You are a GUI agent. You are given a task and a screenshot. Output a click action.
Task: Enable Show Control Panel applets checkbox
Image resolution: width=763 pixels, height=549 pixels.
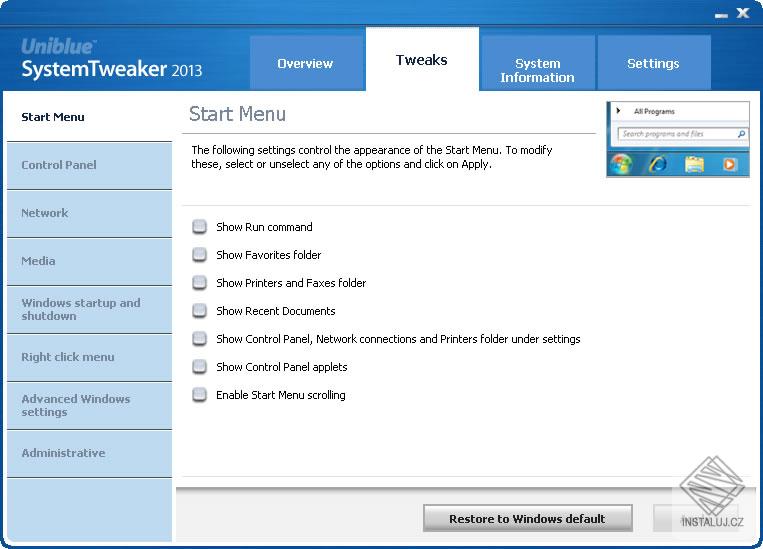point(199,366)
